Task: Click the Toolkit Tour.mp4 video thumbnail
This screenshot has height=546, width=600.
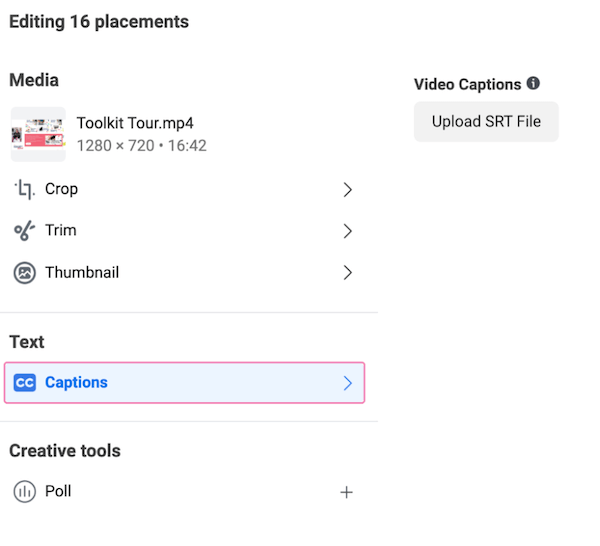Action: point(38,134)
